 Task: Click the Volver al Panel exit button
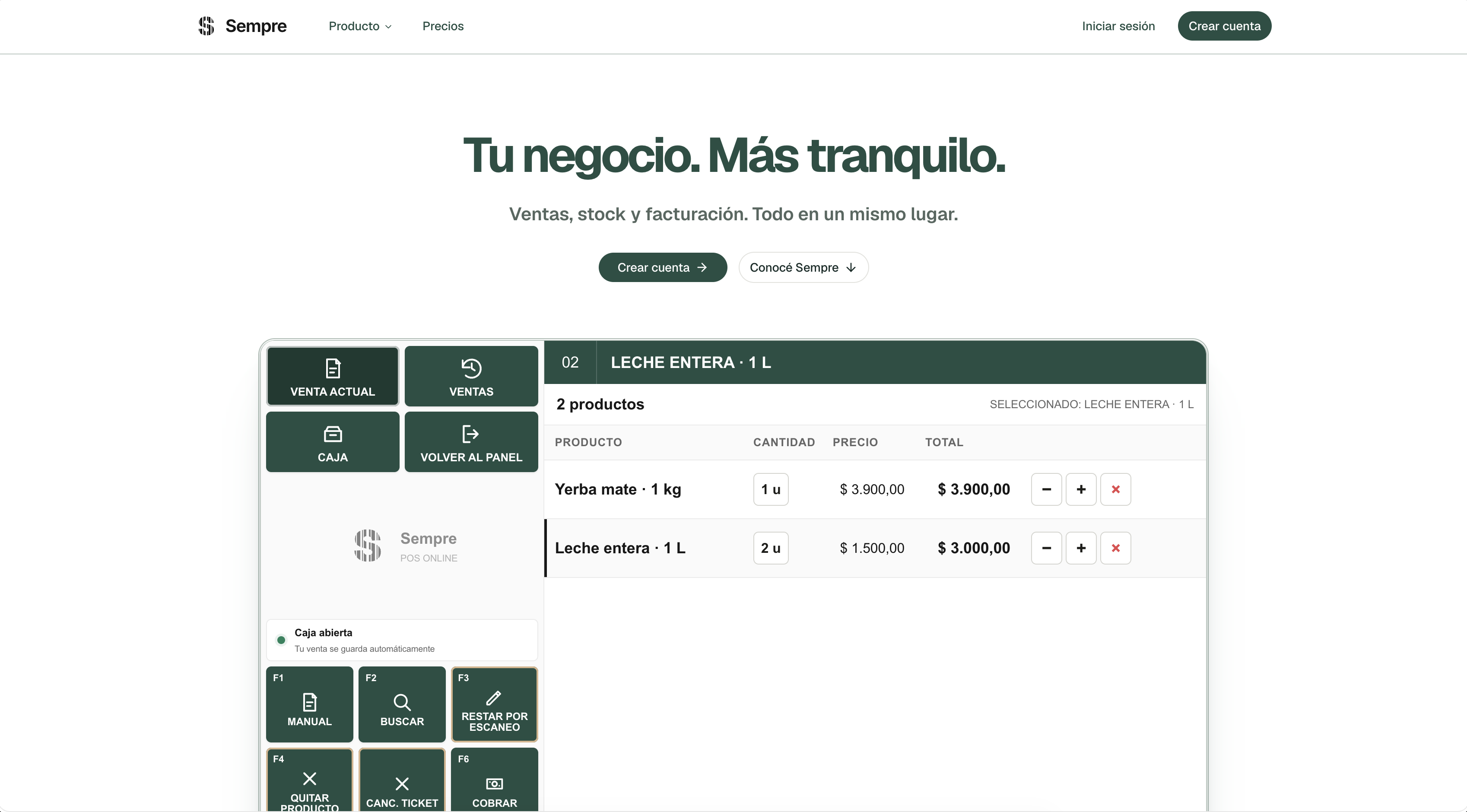(x=471, y=442)
